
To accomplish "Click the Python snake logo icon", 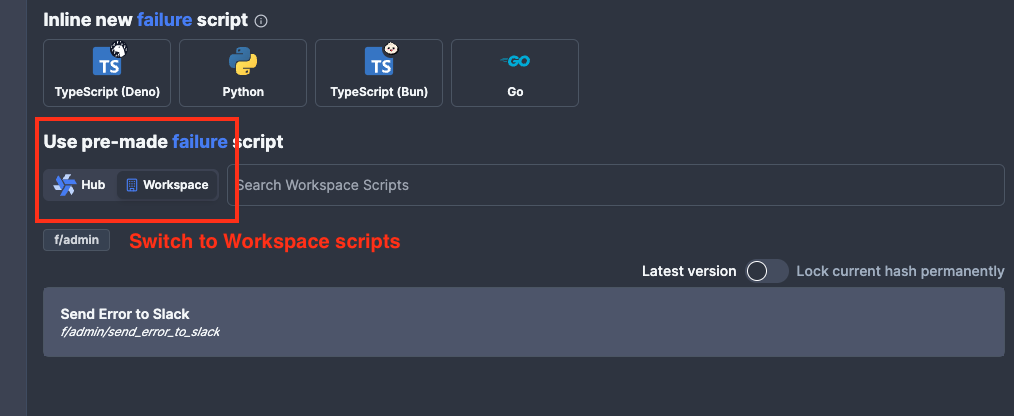I will click(x=243, y=64).
